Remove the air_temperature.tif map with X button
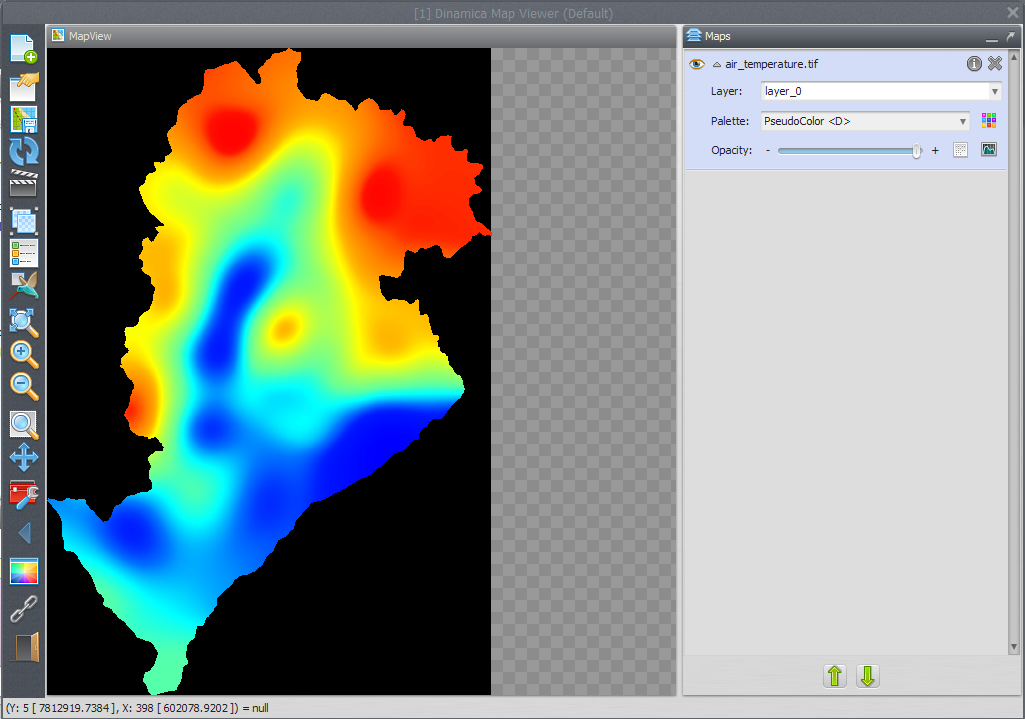1025x719 pixels. tap(995, 64)
